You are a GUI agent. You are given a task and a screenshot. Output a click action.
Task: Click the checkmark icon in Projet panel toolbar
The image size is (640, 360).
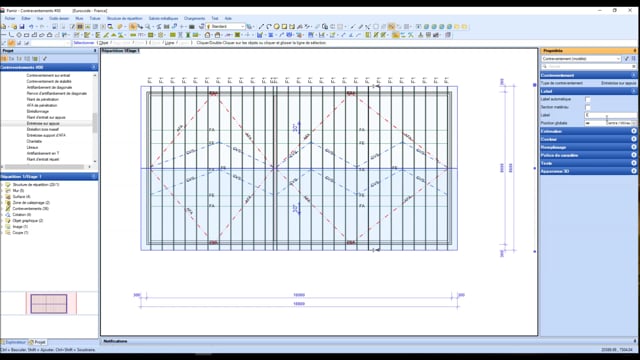(x=44, y=59)
